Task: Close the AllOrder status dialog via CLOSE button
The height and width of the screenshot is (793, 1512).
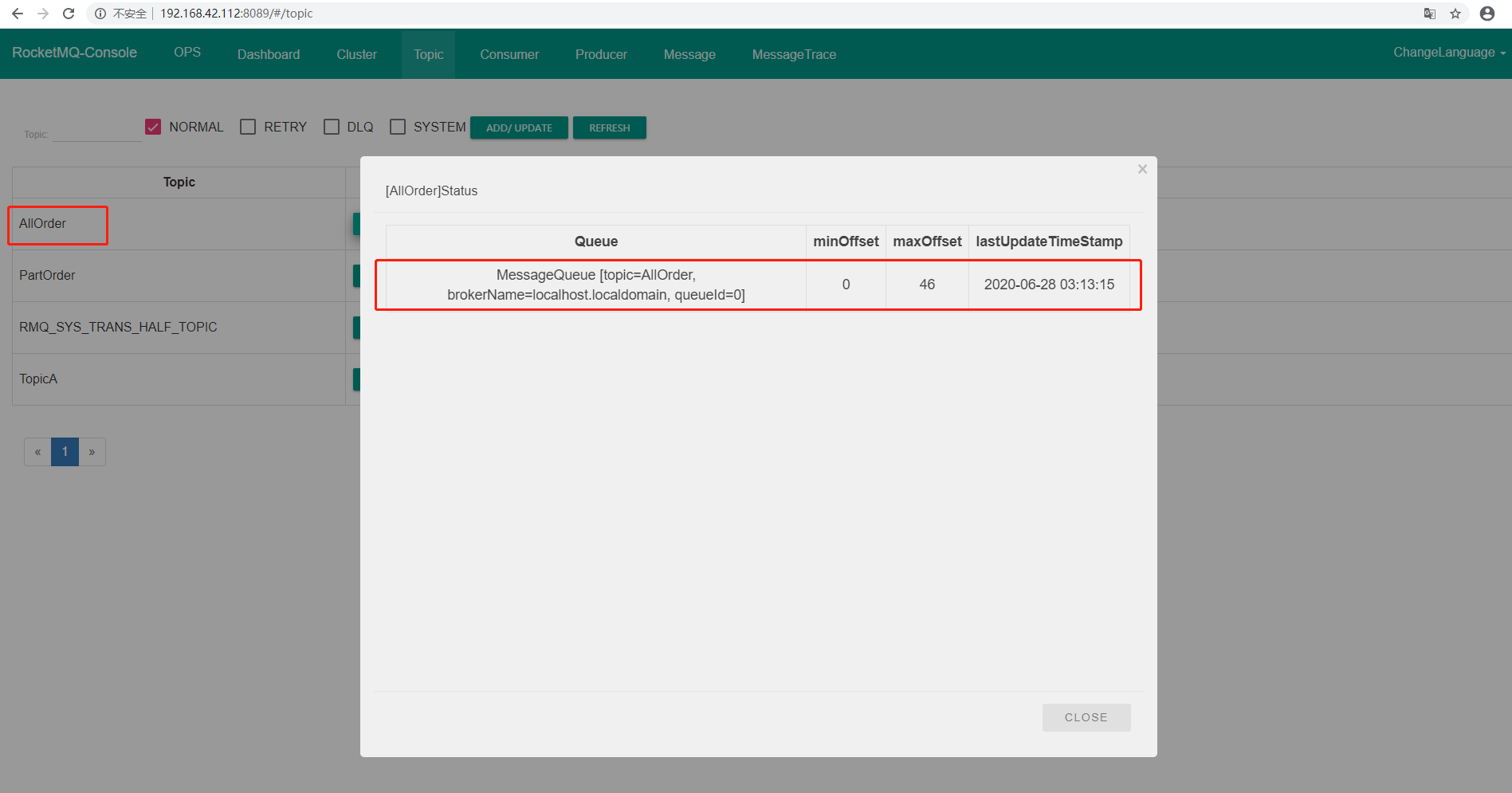Action: point(1086,717)
